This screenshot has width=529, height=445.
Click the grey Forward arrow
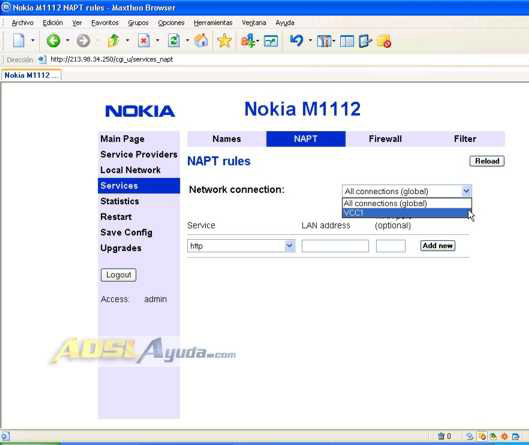tap(83, 41)
